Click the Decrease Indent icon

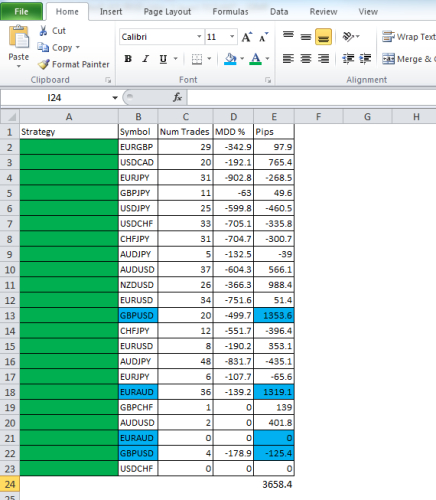point(348,59)
